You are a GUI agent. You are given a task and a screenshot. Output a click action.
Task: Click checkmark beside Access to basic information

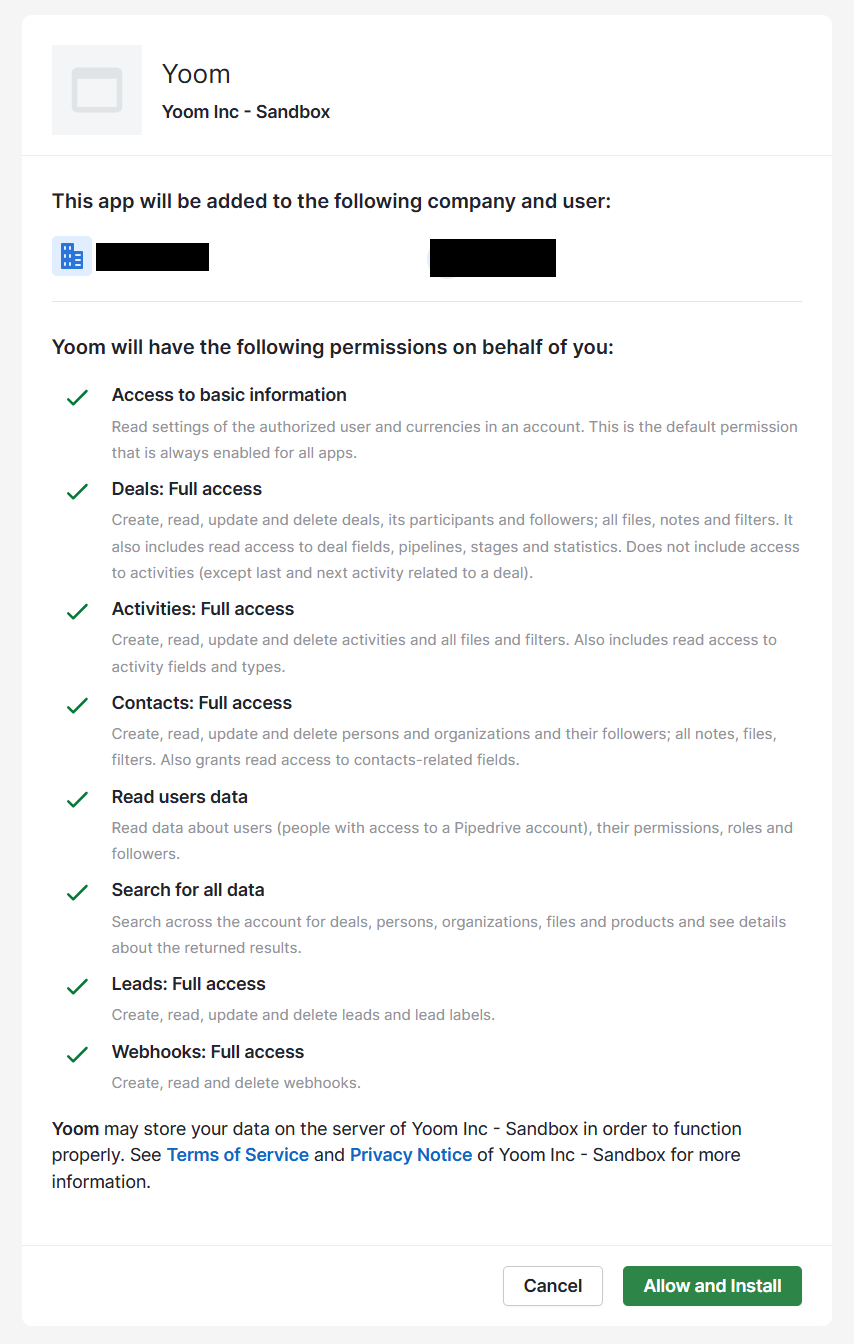point(77,398)
